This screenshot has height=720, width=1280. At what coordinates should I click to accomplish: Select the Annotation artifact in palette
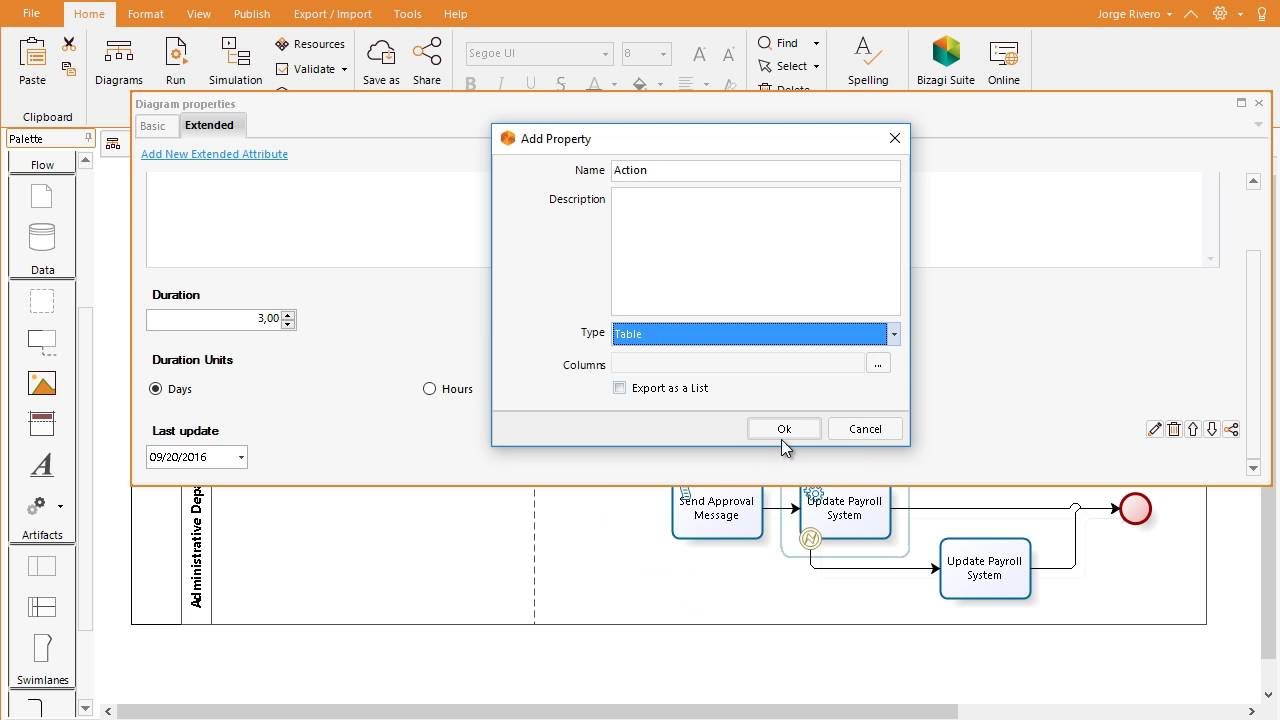pos(42,342)
